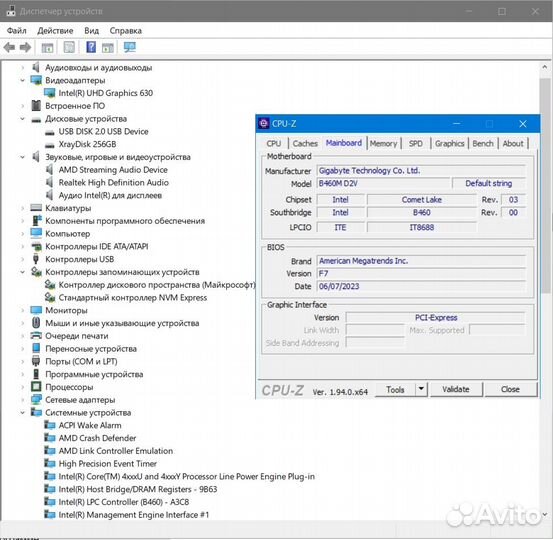This screenshot has width=553, height=540.
Task: Click the Сетевые адаптеры category icon
Action: [x=36, y=400]
